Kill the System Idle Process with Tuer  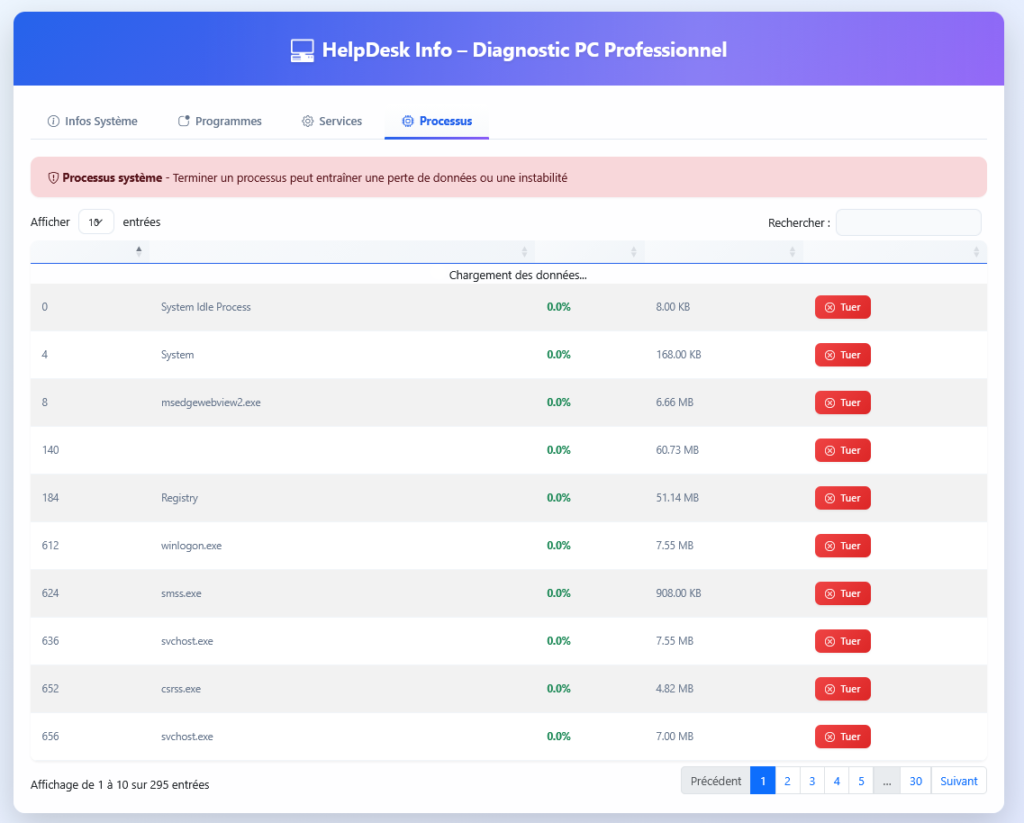(x=843, y=307)
